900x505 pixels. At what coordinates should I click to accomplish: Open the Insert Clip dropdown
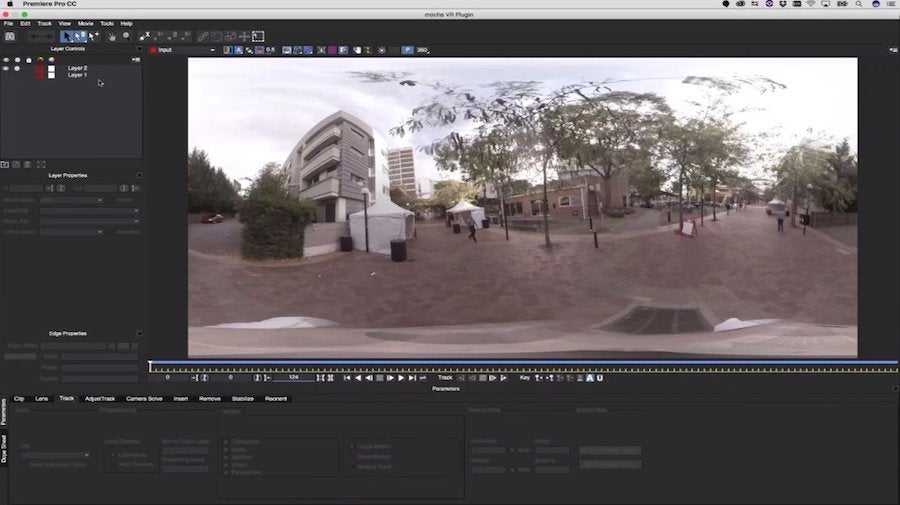90,211
